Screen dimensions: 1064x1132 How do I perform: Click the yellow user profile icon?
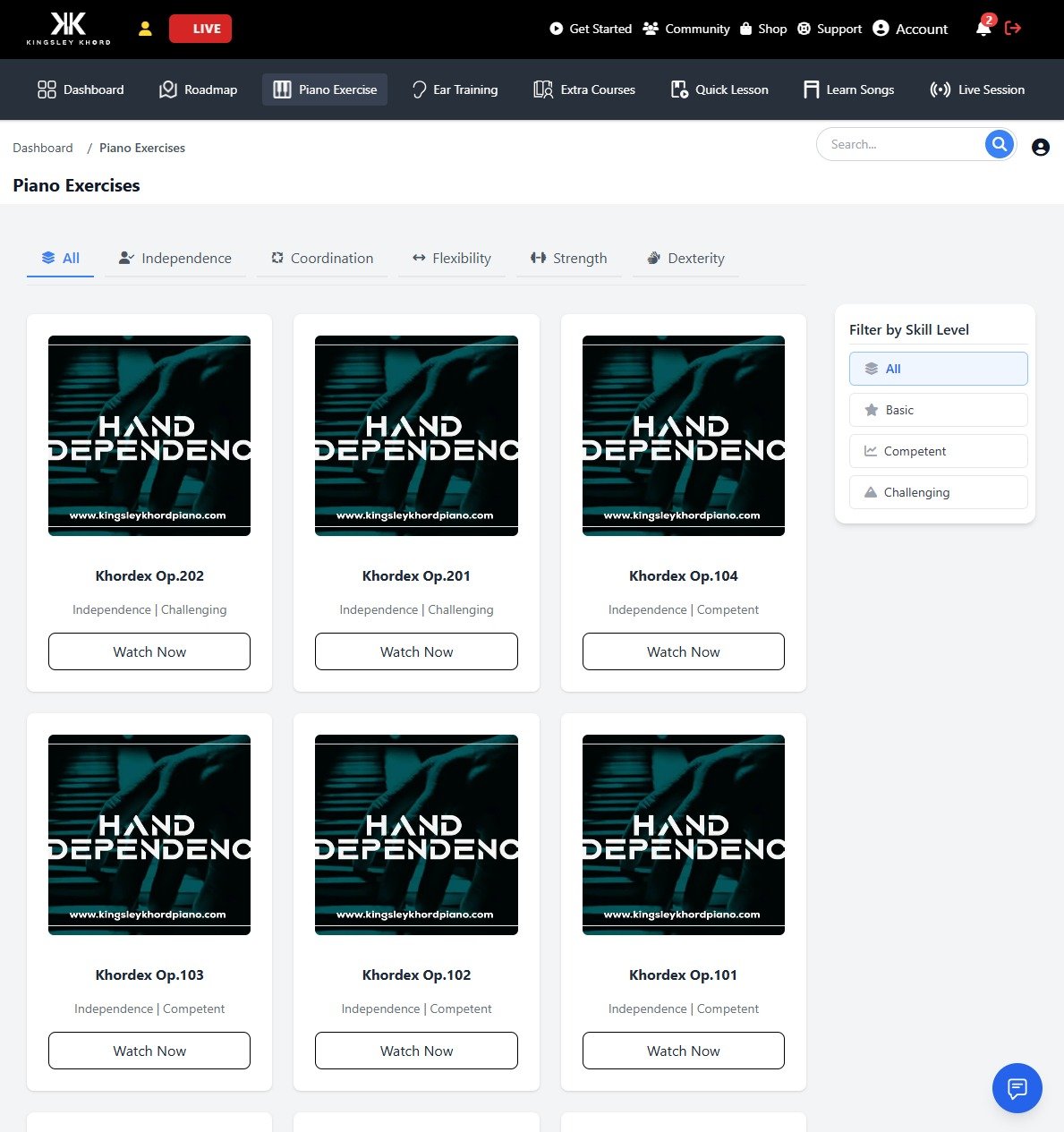click(145, 29)
